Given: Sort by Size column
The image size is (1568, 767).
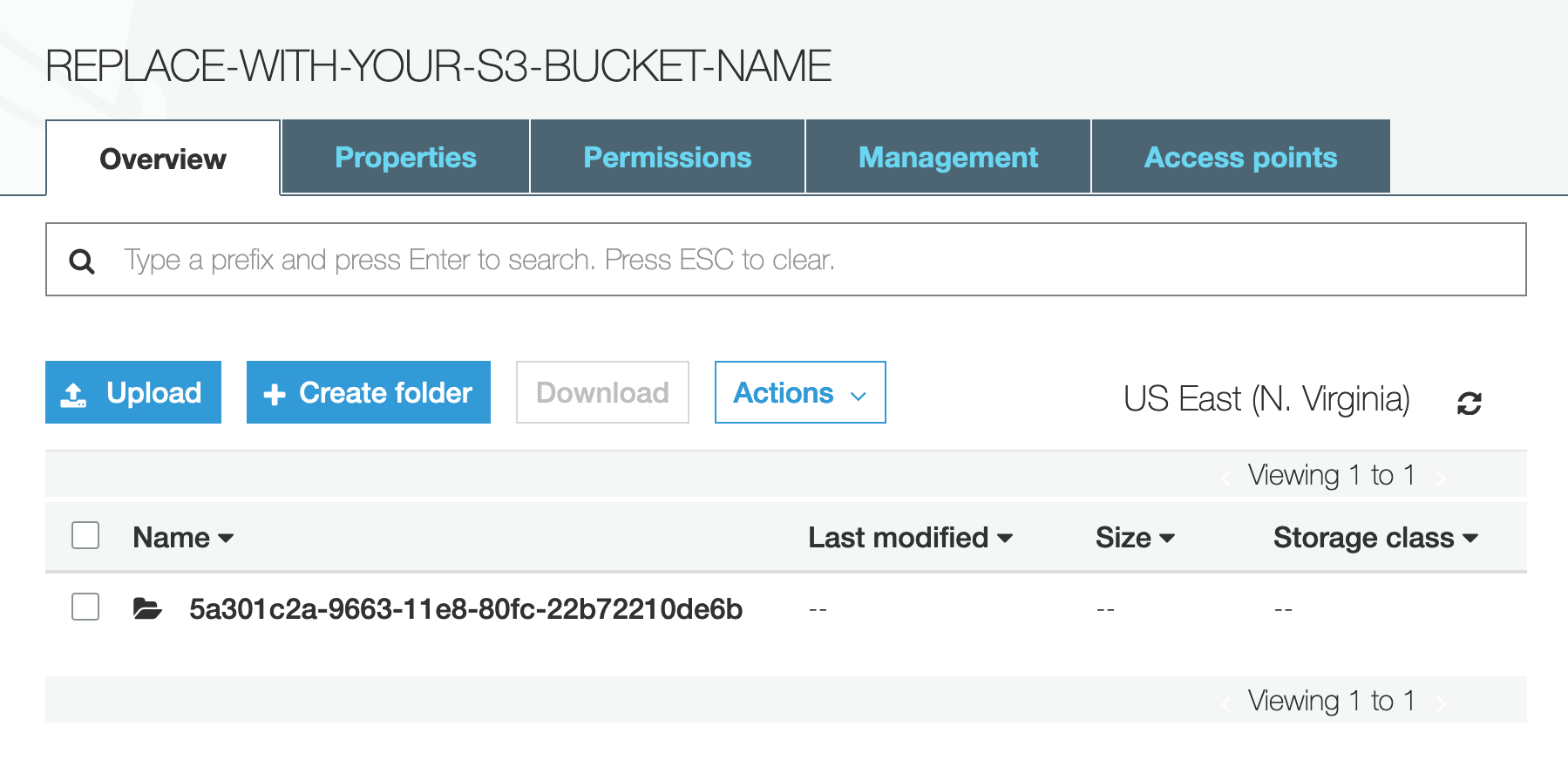Looking at the screenshot, I should click(x=1135, y=538).
